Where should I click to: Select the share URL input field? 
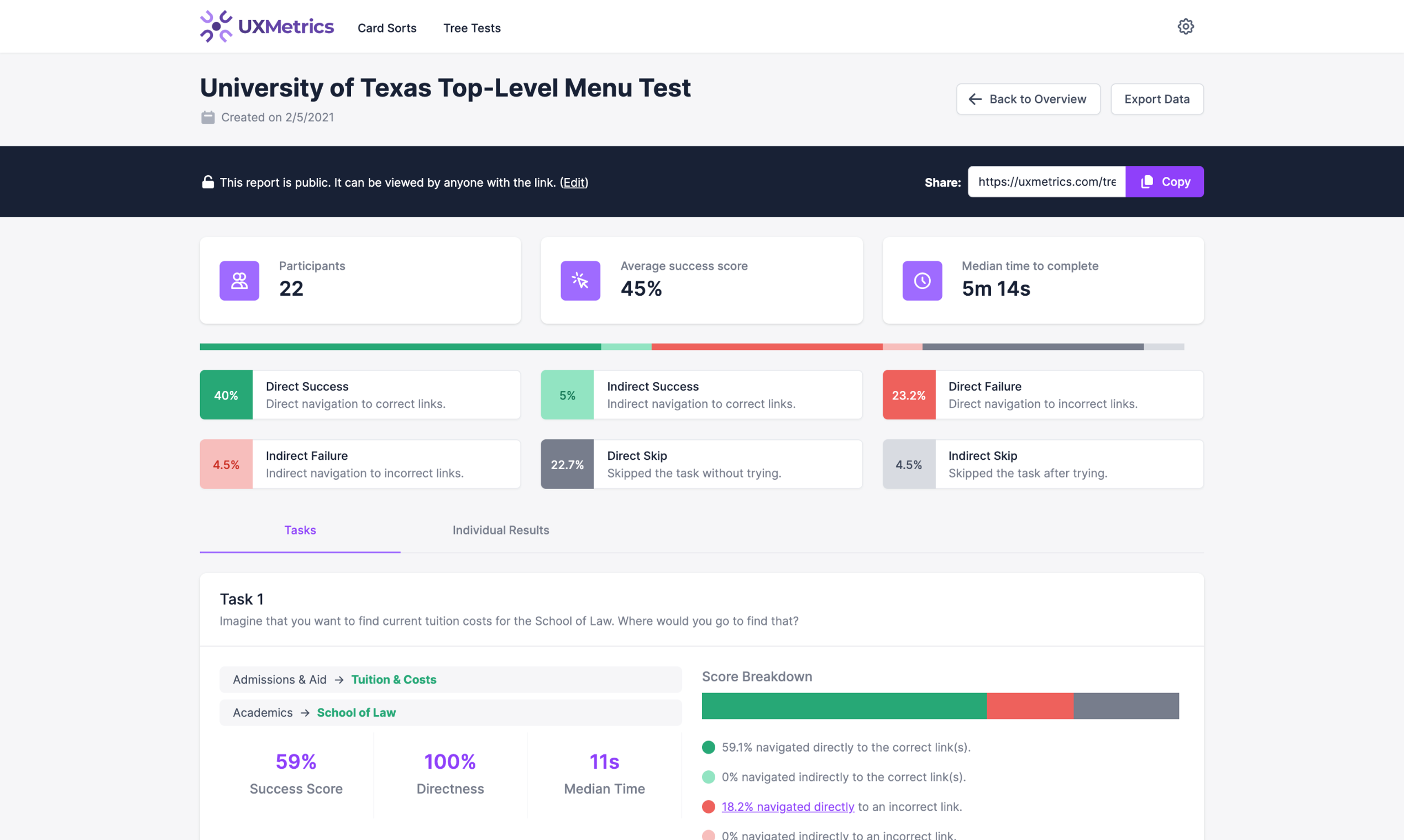click(x=1046, y=182)
